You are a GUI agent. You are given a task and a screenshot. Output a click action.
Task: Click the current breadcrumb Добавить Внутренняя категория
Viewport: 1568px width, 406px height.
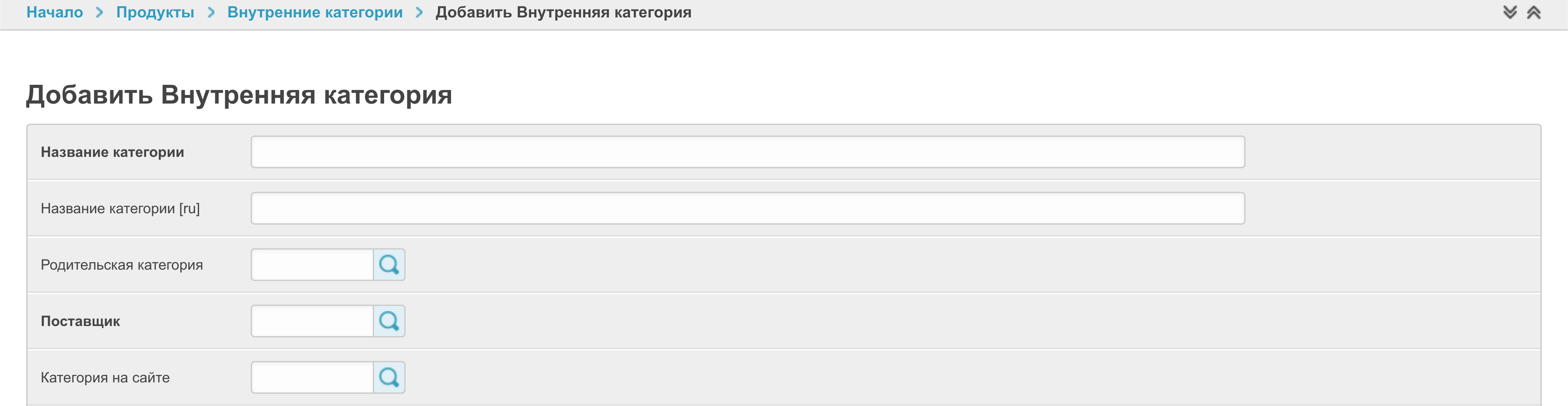(x=563, y=12)
